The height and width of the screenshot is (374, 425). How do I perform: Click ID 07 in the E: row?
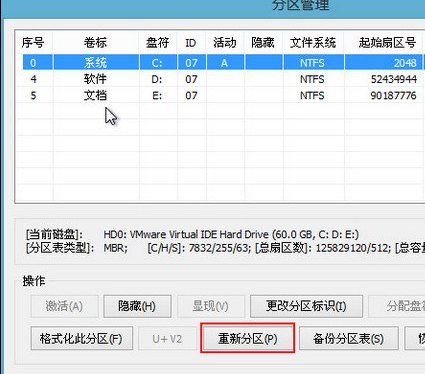click(191, 95)
